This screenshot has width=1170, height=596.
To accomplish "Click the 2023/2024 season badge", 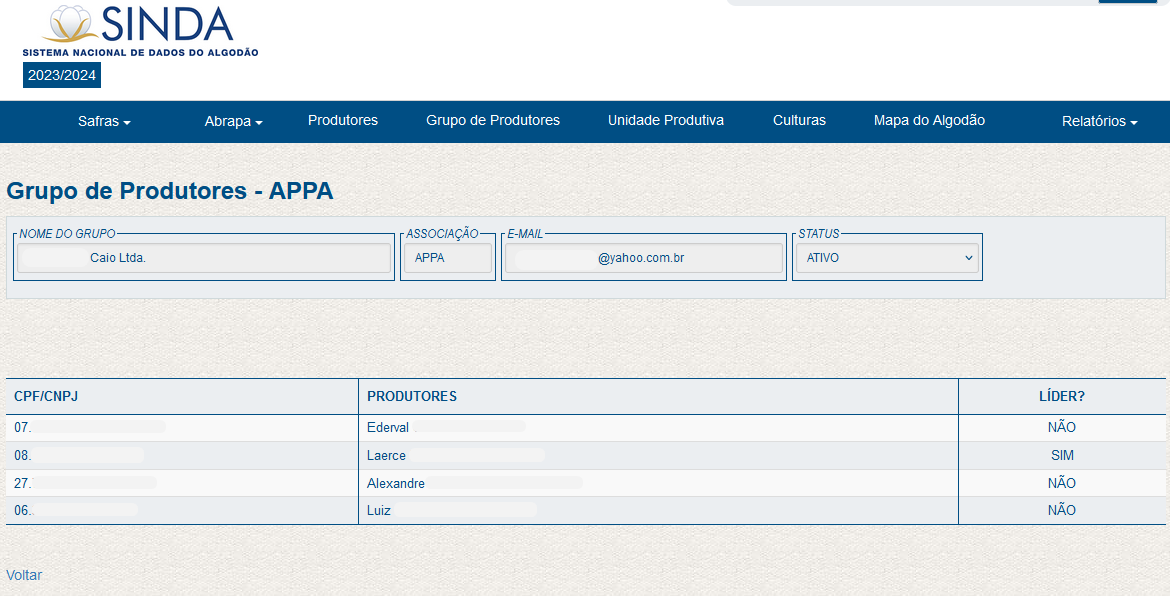I will [62, 75].
